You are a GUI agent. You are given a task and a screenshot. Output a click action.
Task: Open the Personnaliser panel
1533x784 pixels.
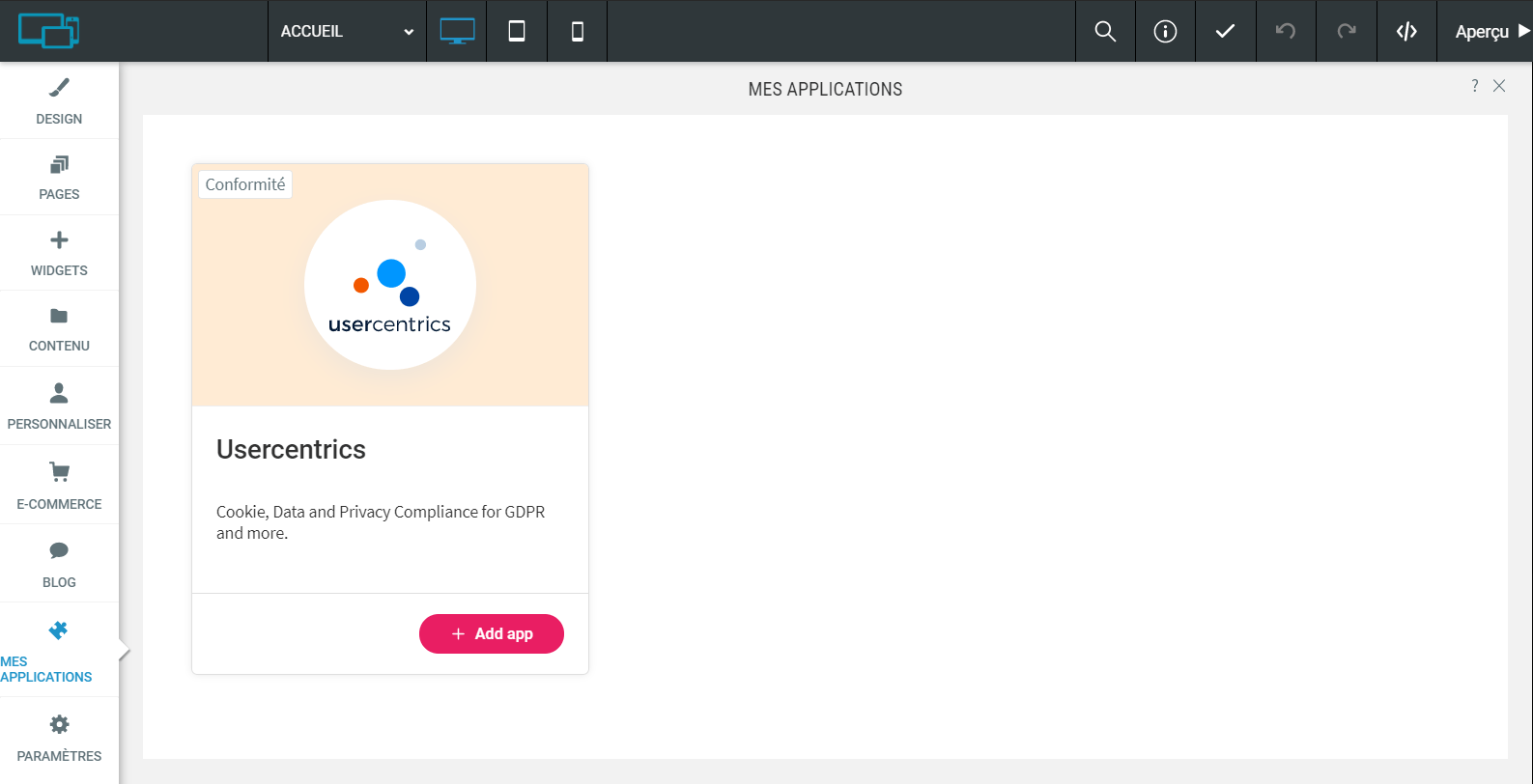(x=59, y=406)
